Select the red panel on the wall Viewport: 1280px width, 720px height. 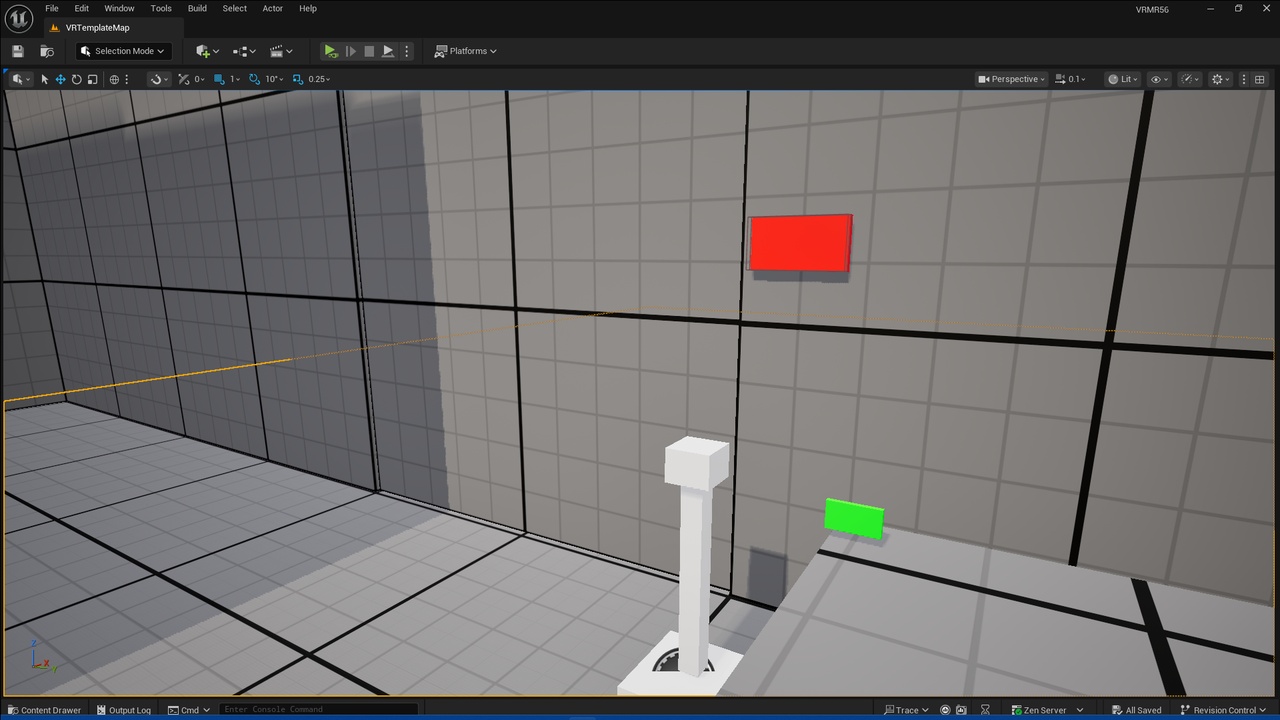tap(800, 243)
